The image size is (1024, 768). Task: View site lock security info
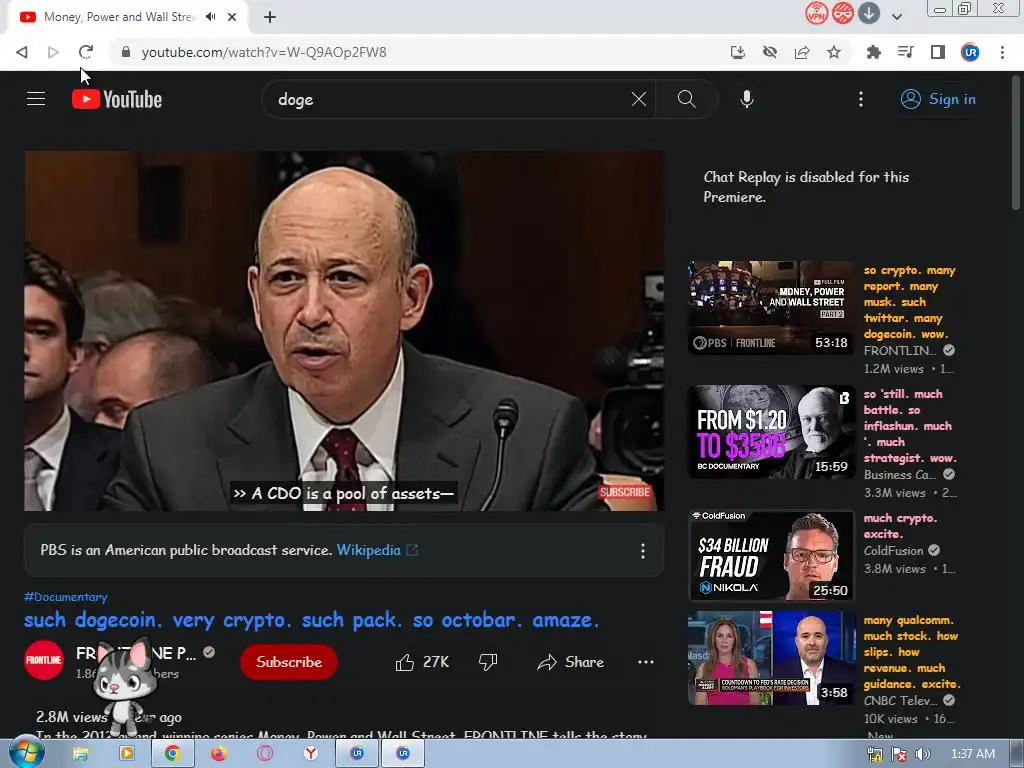[126, 52]
